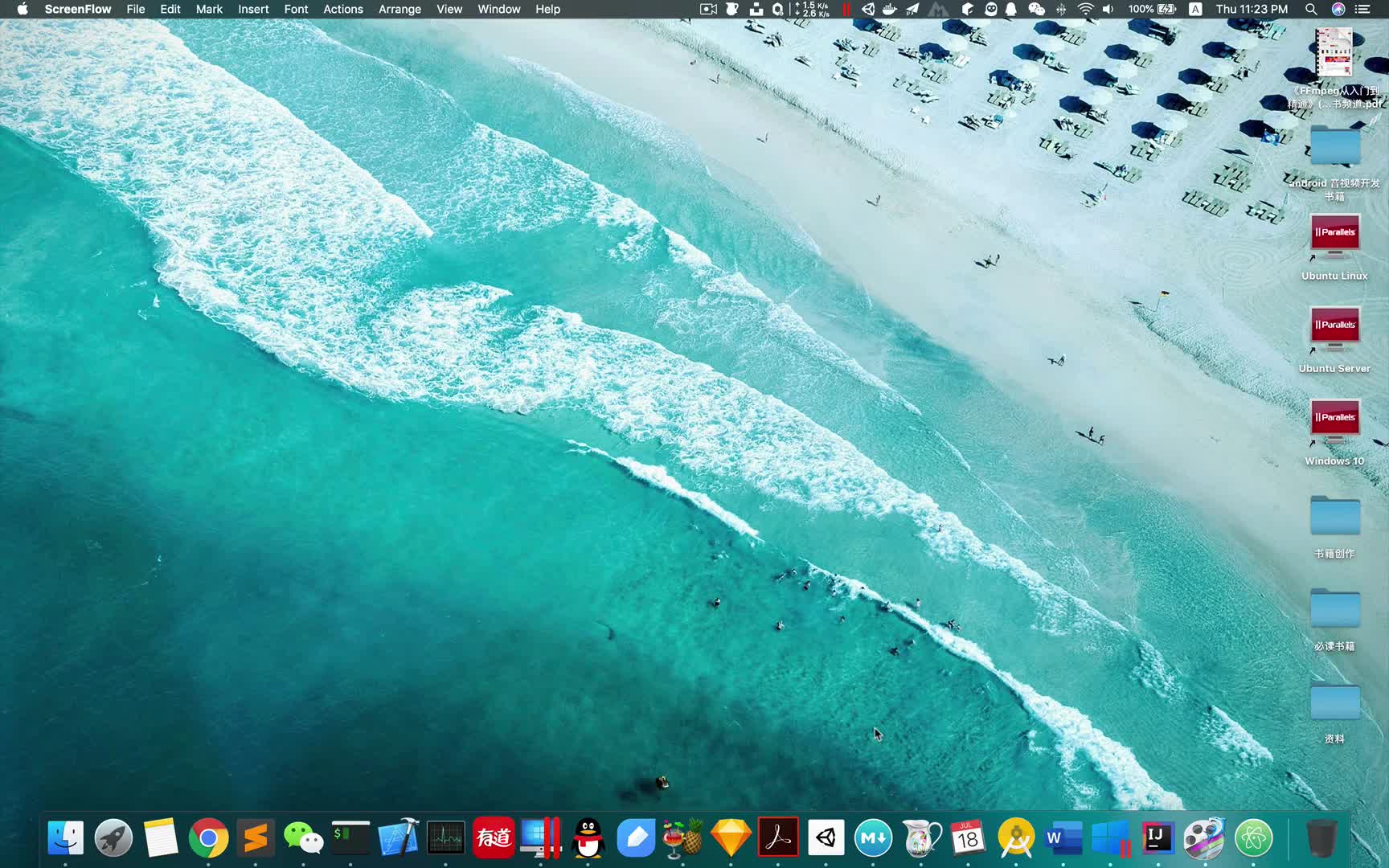1389x868 pixels.
Task: Select the FFmpeg PDF file on desktop
Action: pos(1334,68)
